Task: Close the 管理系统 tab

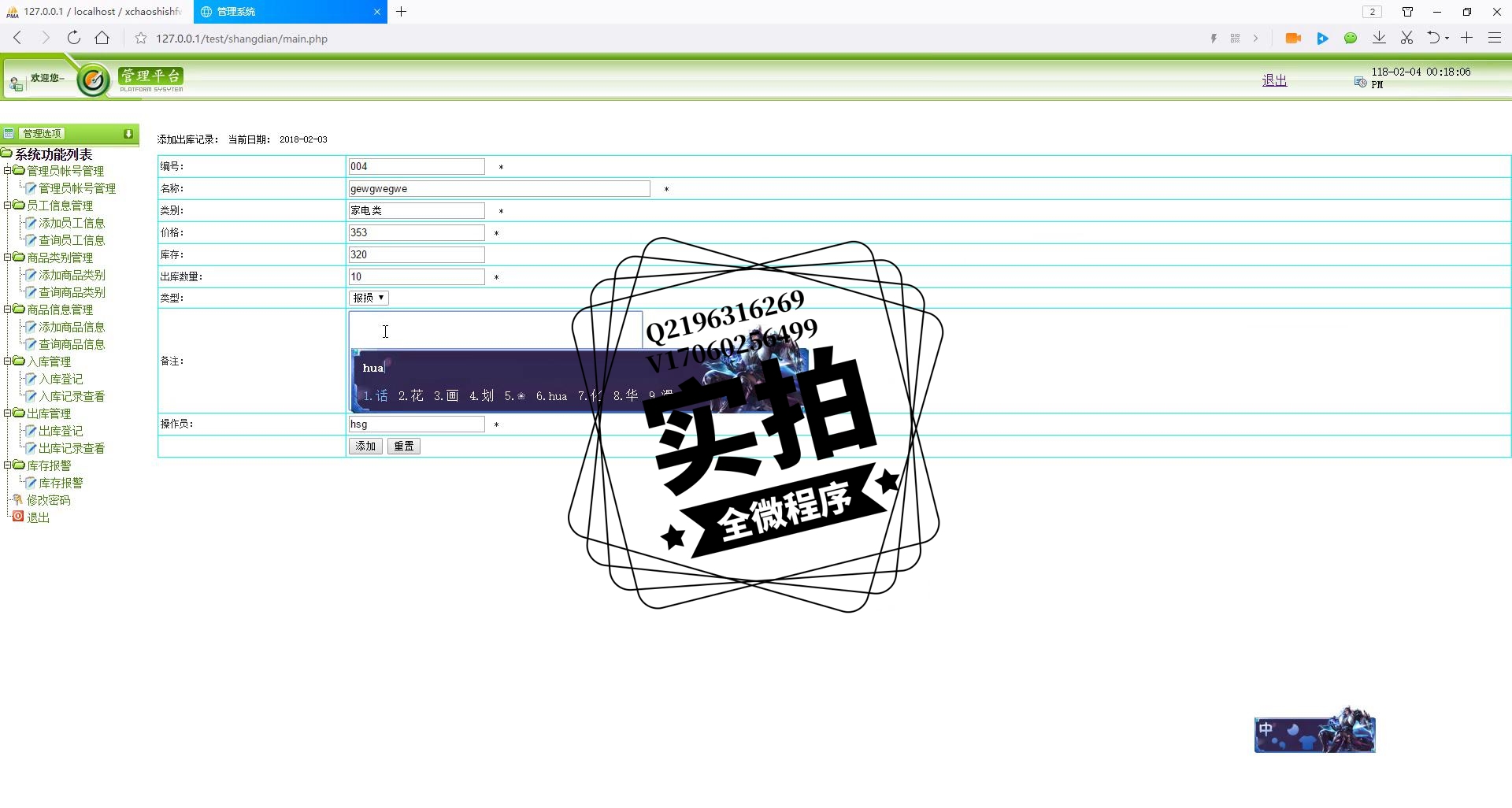Action: click(x=377, y=12)
